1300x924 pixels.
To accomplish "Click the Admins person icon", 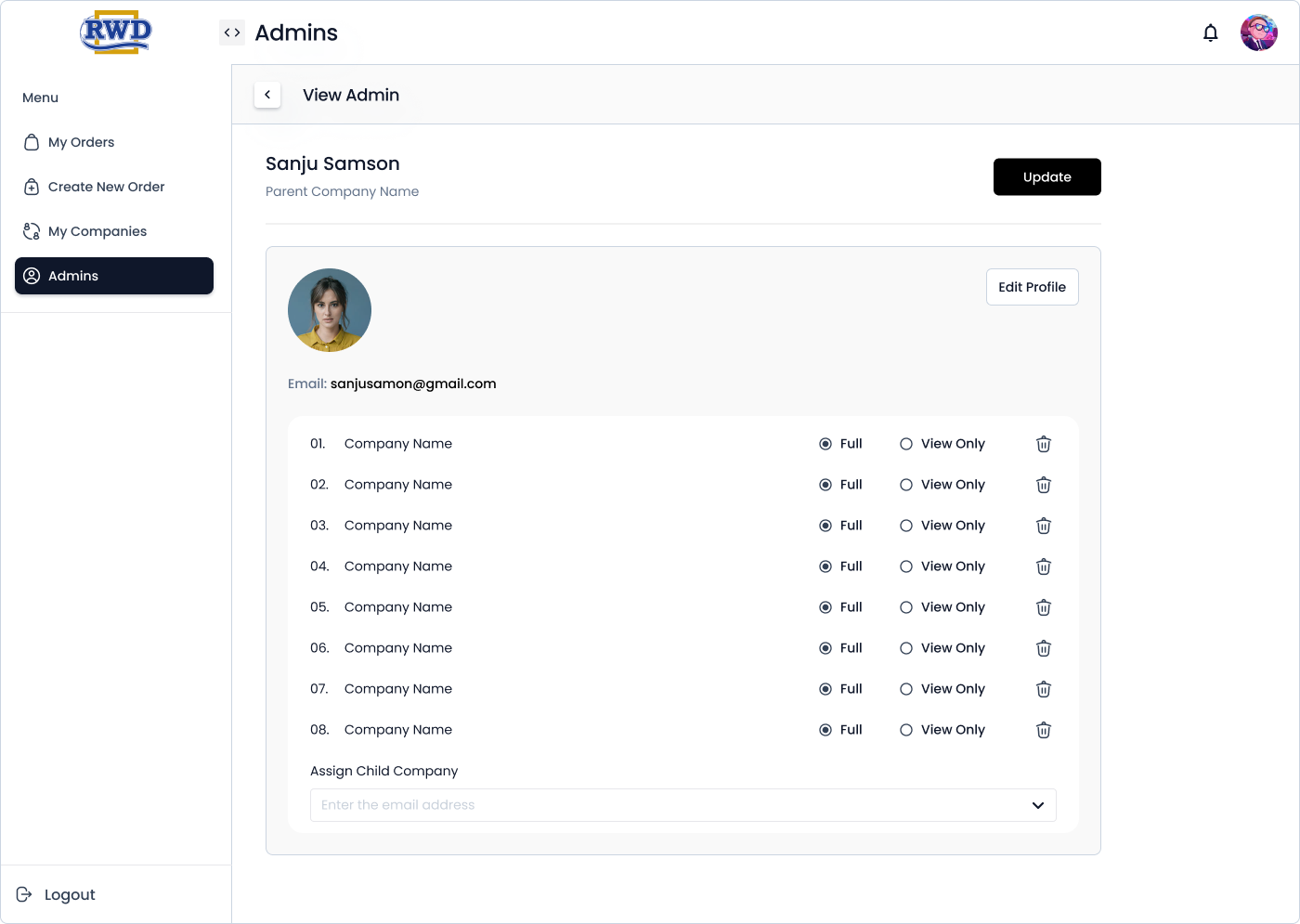I will 32,276.
